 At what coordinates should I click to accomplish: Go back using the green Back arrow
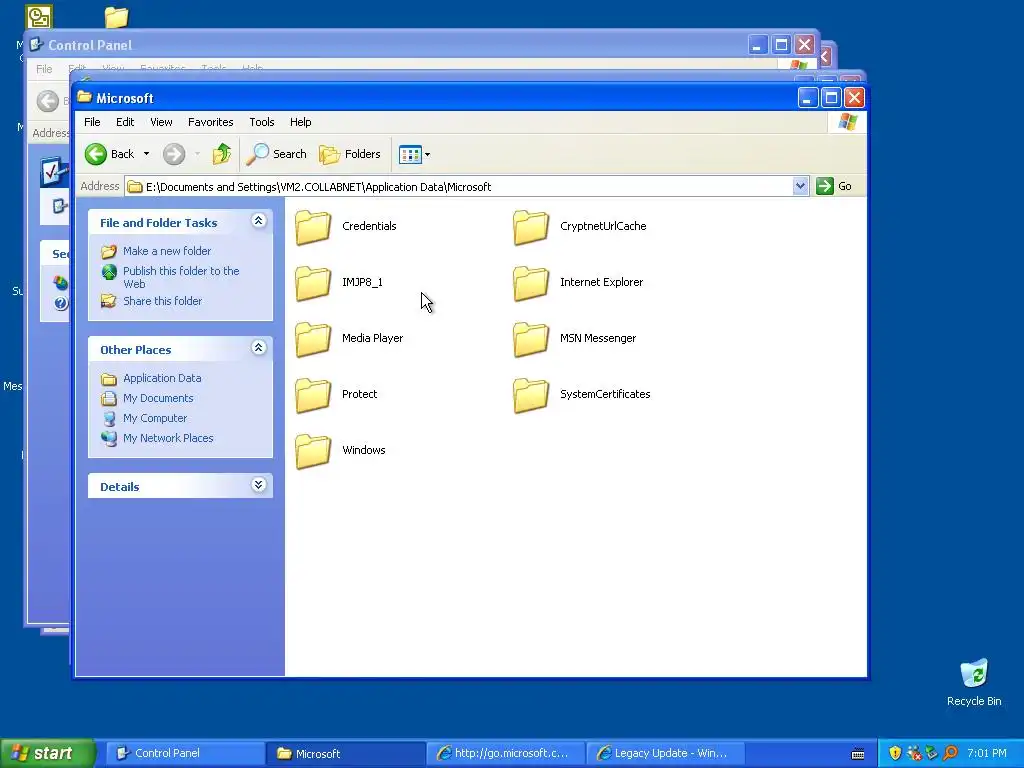(x=96, y=154)
